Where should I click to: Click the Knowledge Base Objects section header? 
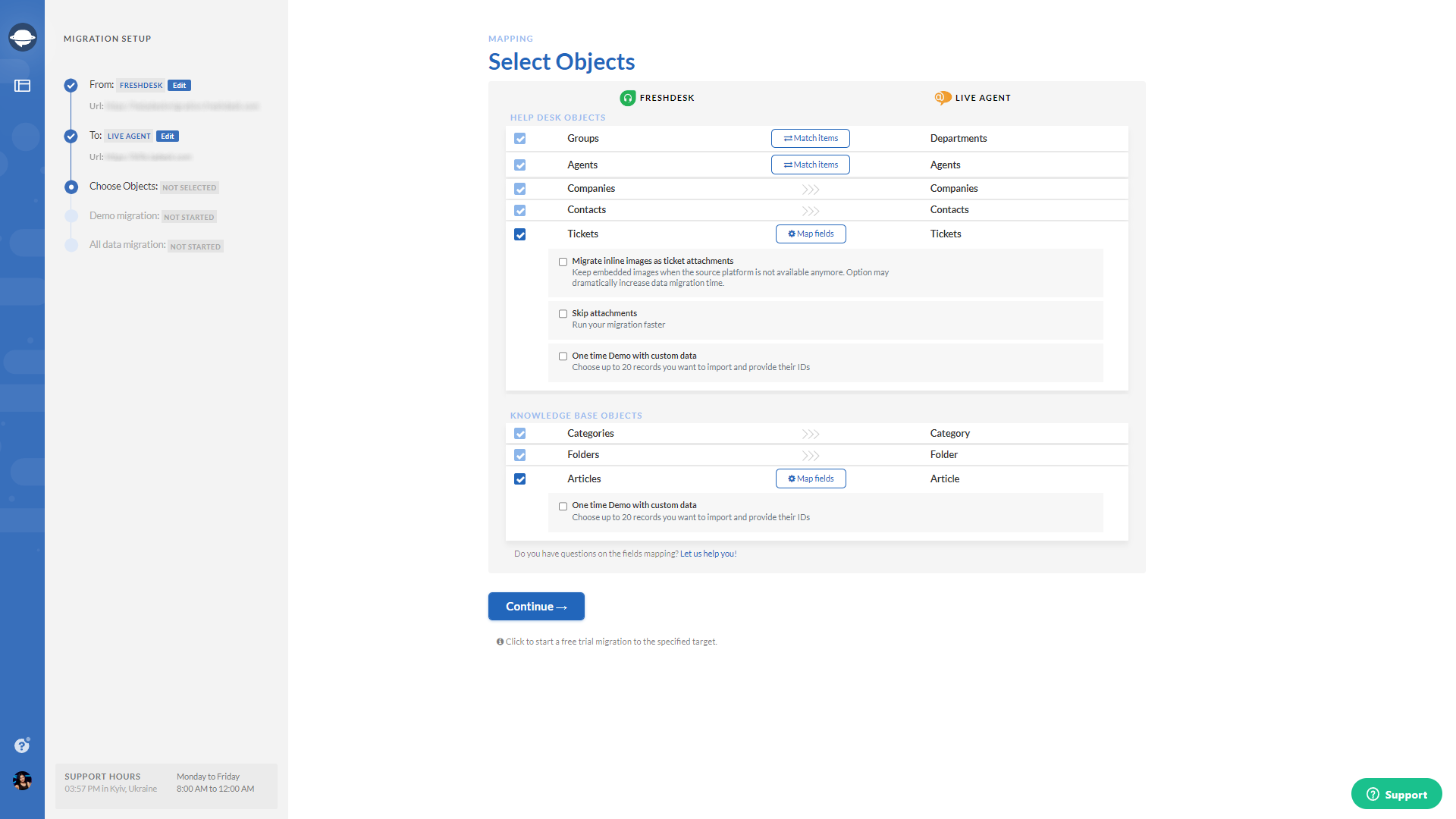click(x=576, y=416)
